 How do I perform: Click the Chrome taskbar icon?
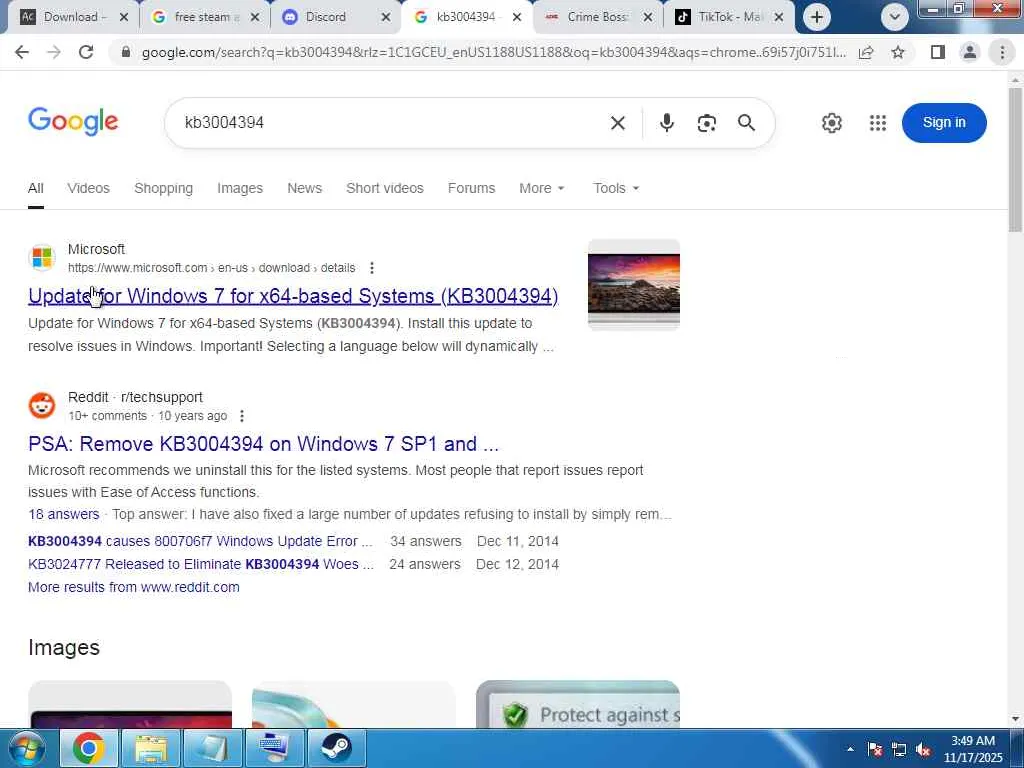(x=89, y=748)
